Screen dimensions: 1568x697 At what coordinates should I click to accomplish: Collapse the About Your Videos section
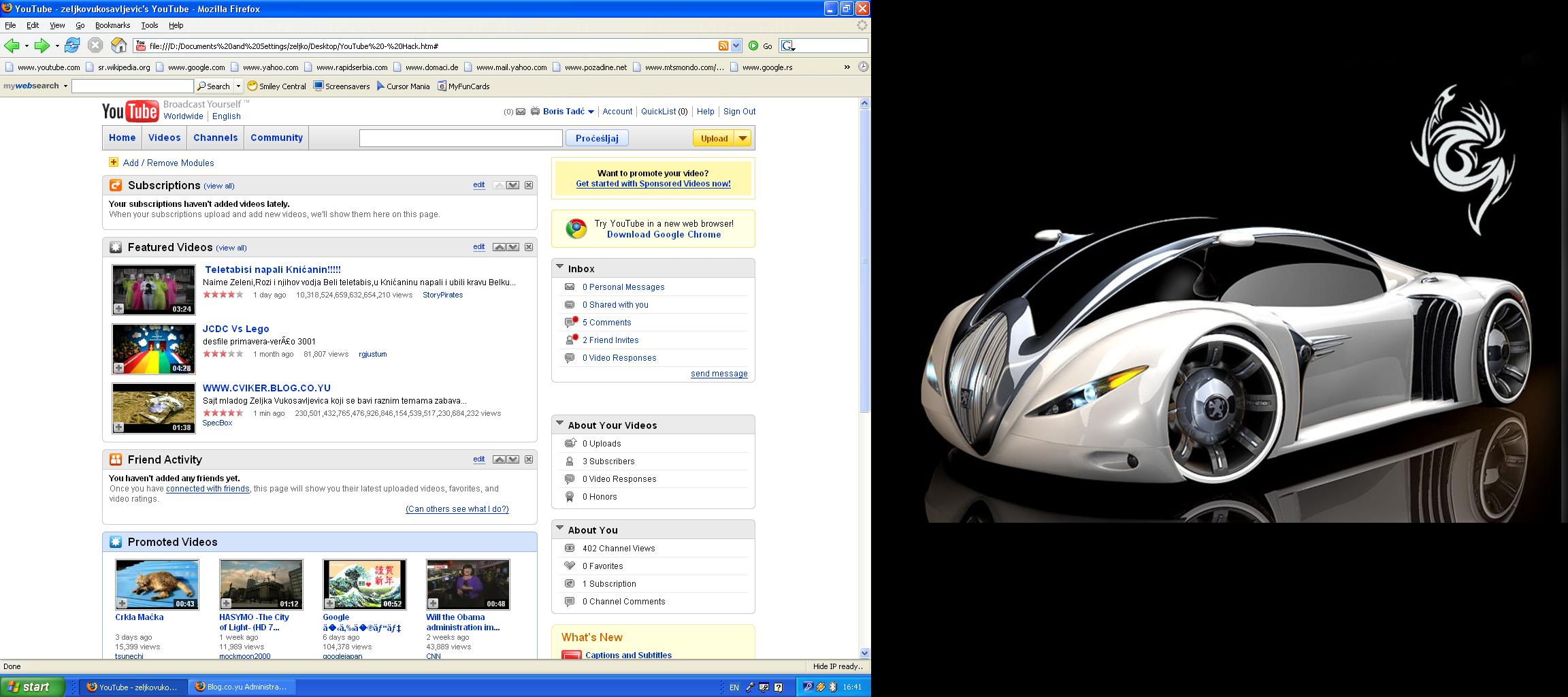559,424
